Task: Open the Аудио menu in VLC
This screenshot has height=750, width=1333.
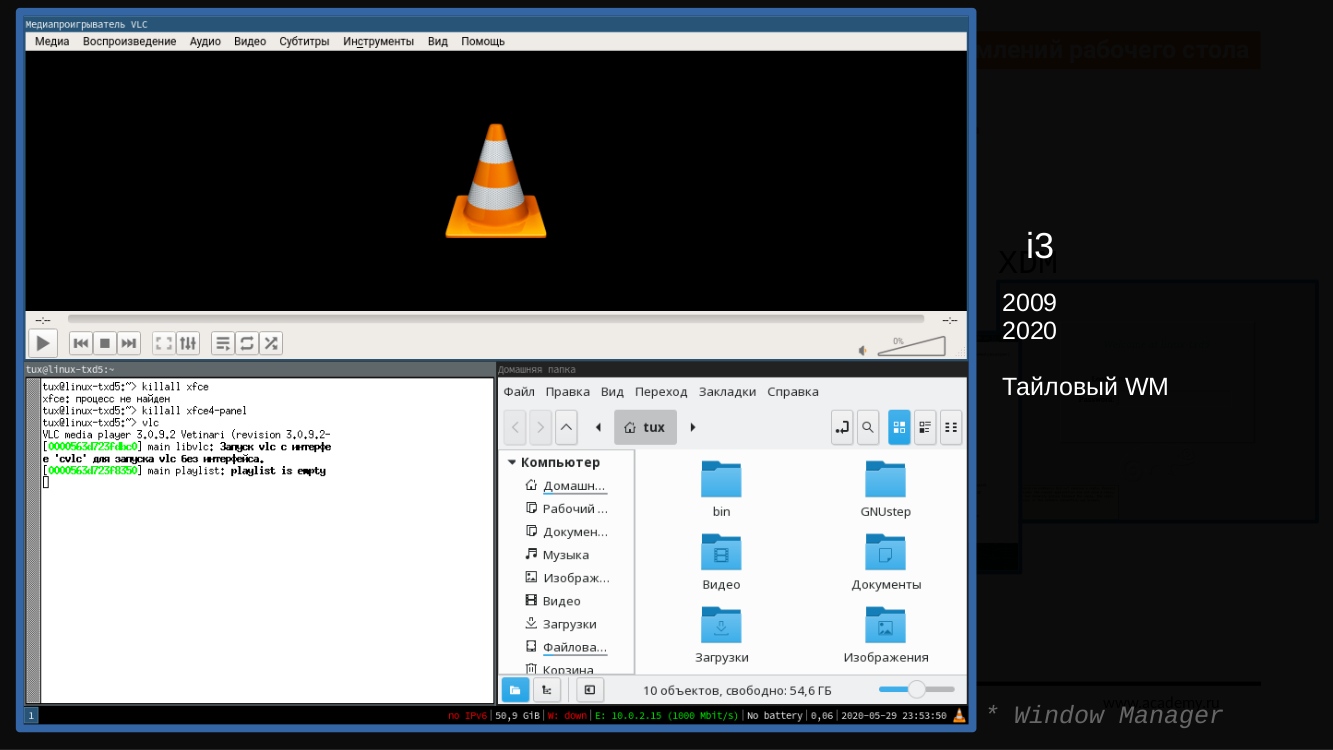Action: pos(205,41)
